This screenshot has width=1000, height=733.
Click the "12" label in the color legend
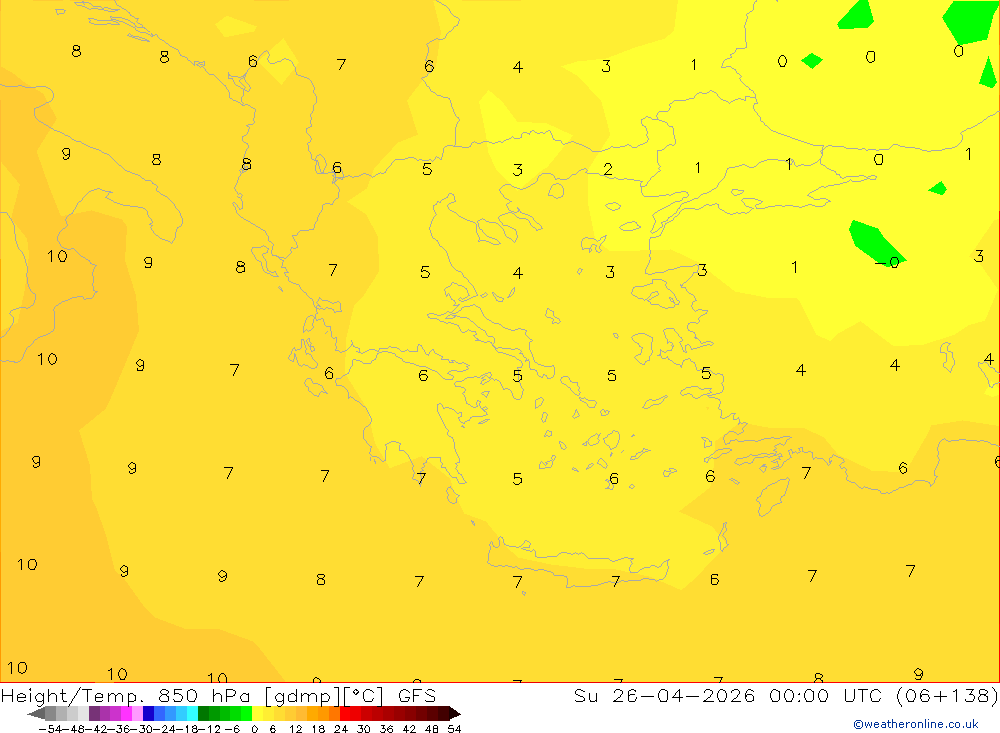[x=296, y=729]
